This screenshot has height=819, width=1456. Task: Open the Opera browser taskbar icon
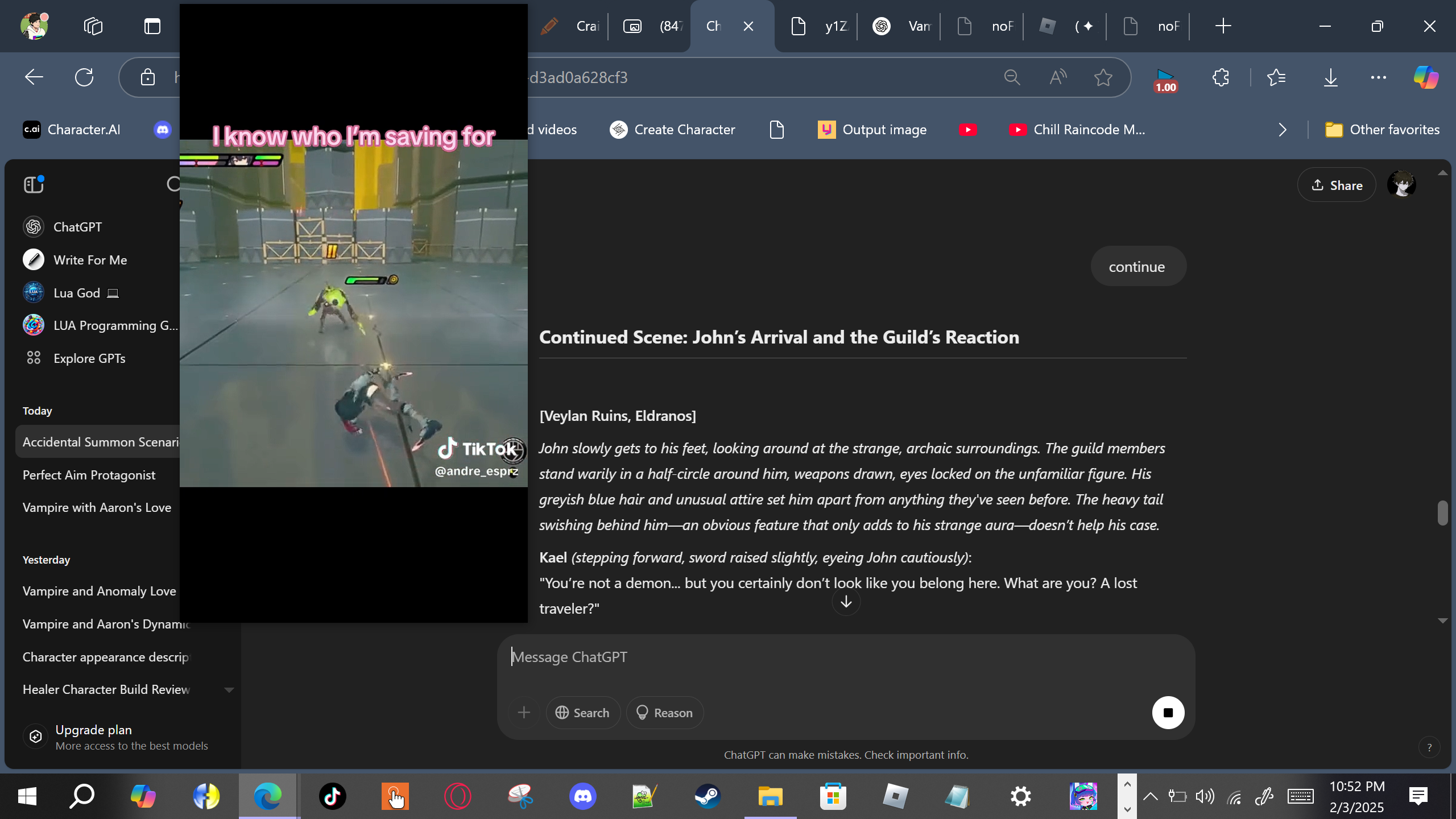tap(458, 796)
